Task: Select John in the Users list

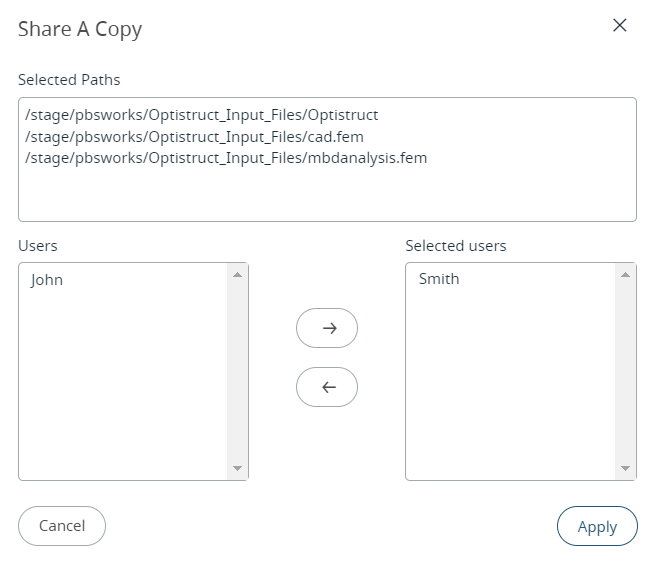Action: (x=47, y=280)
